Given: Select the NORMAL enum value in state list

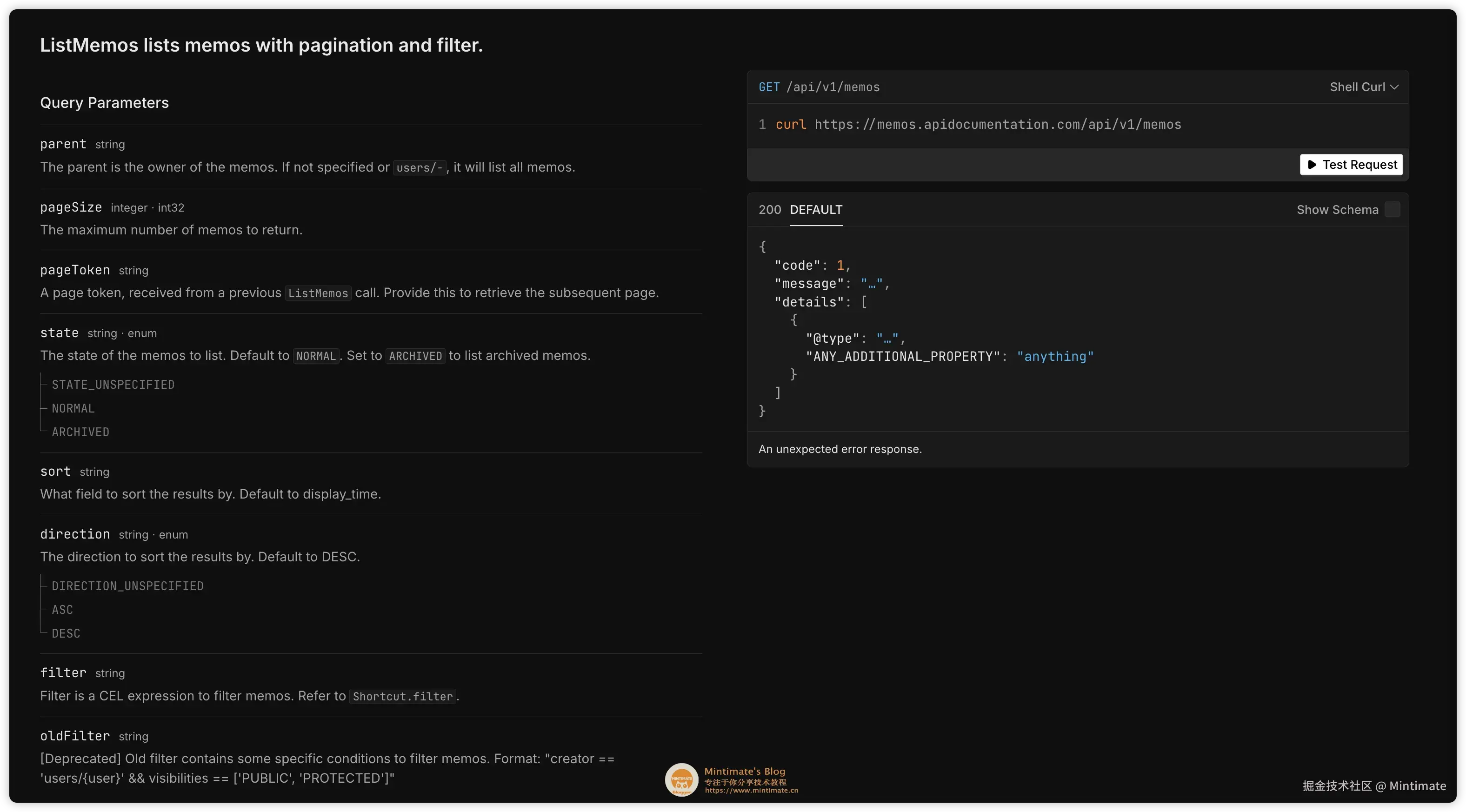Looking at the screenshot, I should tap(73, 409).
